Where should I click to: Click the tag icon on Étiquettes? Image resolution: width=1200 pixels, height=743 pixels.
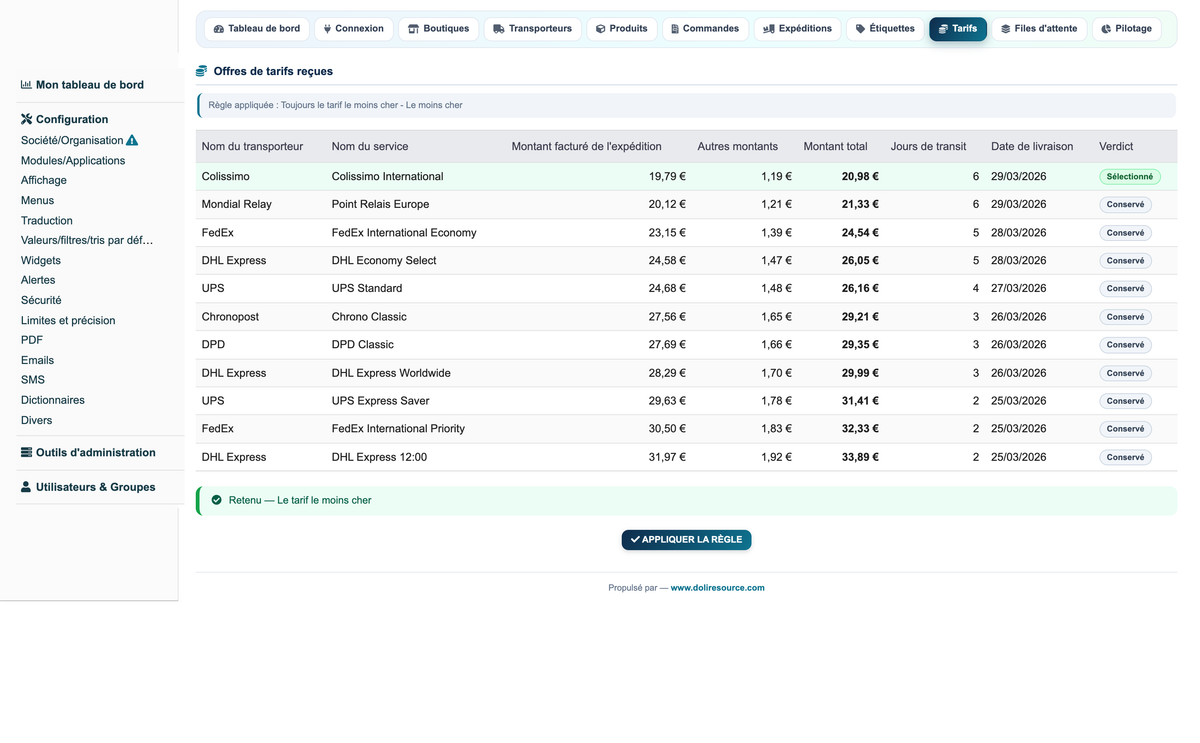click(860, 29)
